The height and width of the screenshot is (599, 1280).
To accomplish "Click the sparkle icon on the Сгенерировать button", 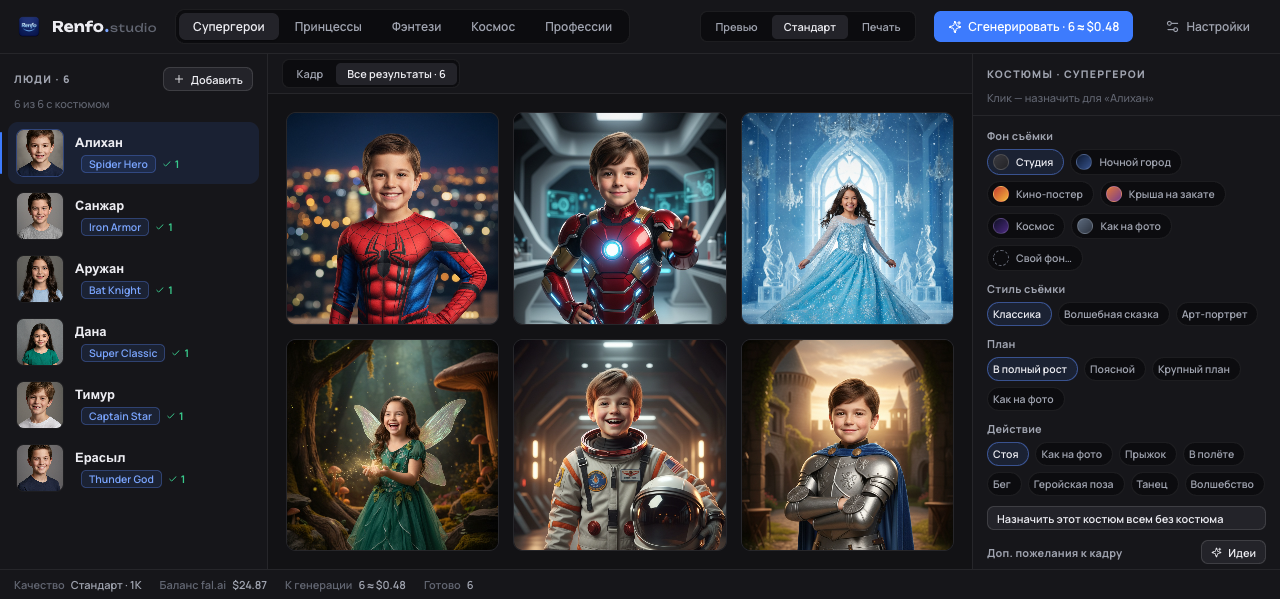I will 955,27.
